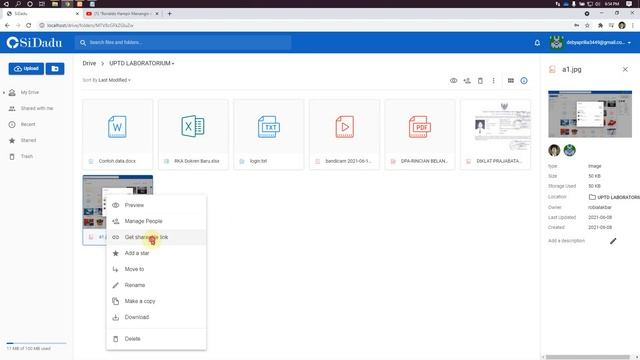Image resolution: width=640 pixels, height=360 pixels.
Task: Click the storage usage progress bar
Action: [36, 343]
